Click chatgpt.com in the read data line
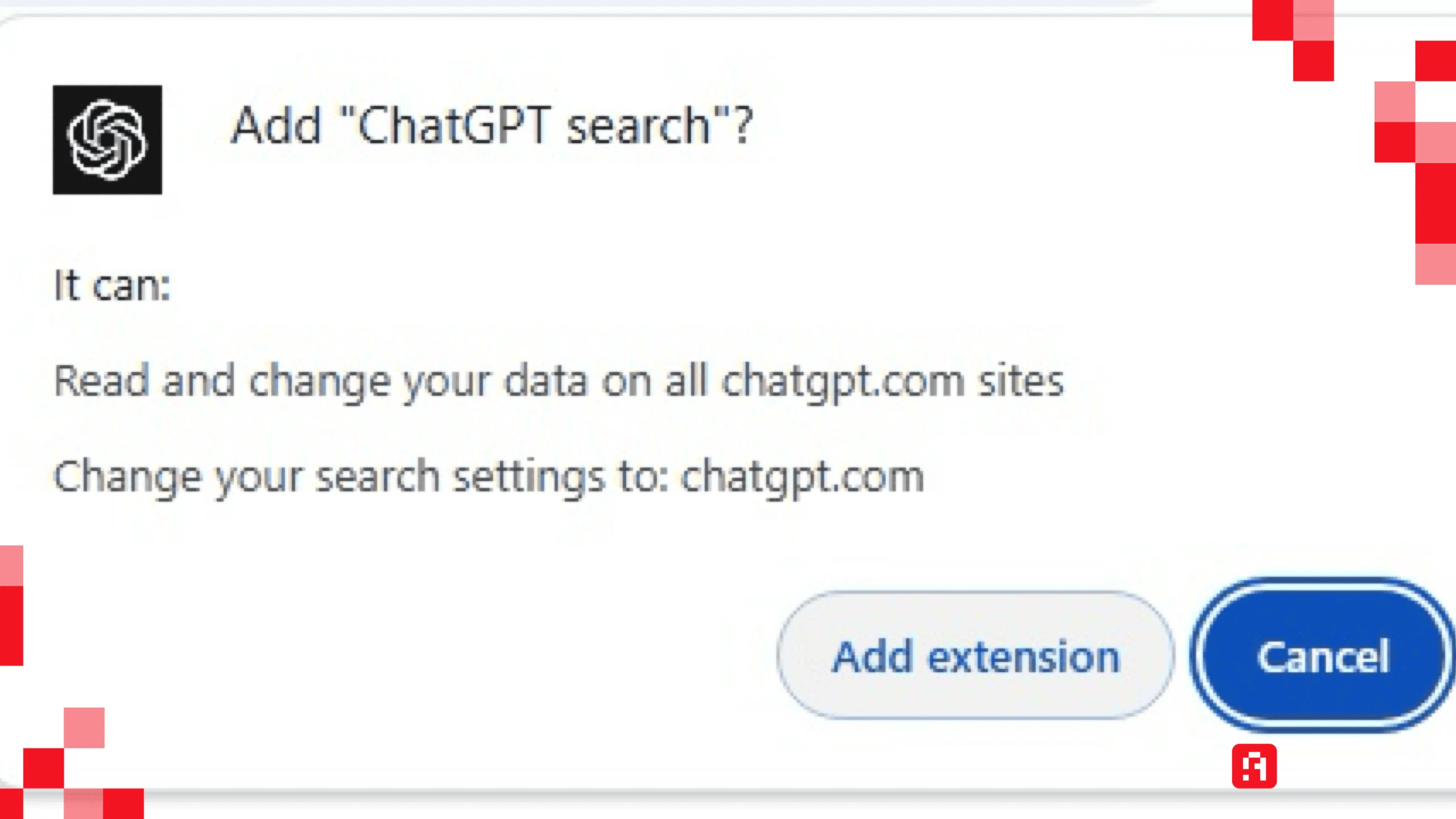Screen dimensions: 1456x819 (843, 381)
